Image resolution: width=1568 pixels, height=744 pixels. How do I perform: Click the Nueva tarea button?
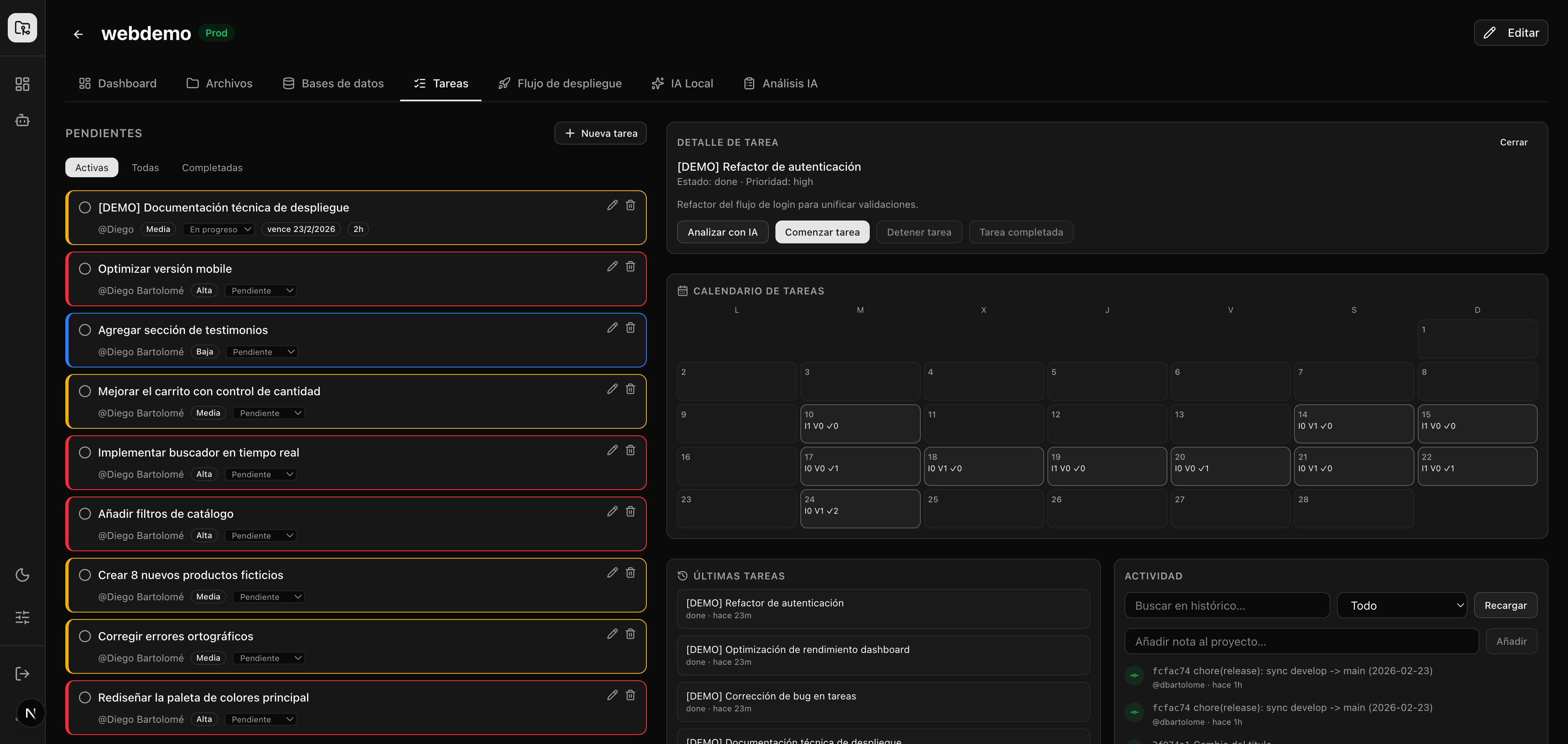pyautogui.click(x=600, y=134)
